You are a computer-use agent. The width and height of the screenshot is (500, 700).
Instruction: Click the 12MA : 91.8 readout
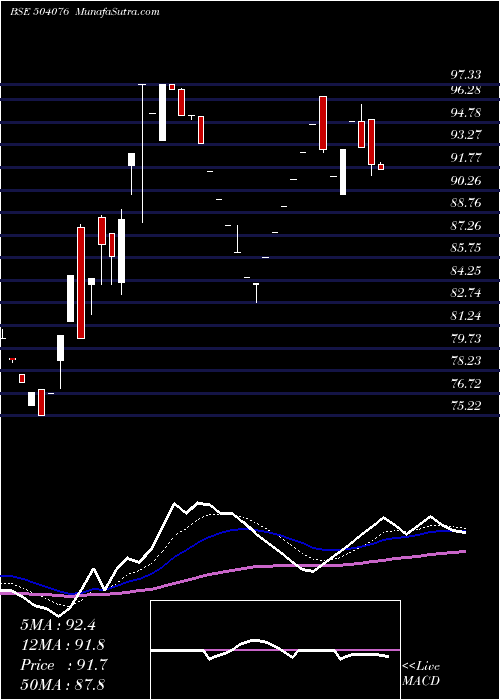pos(62,645)
